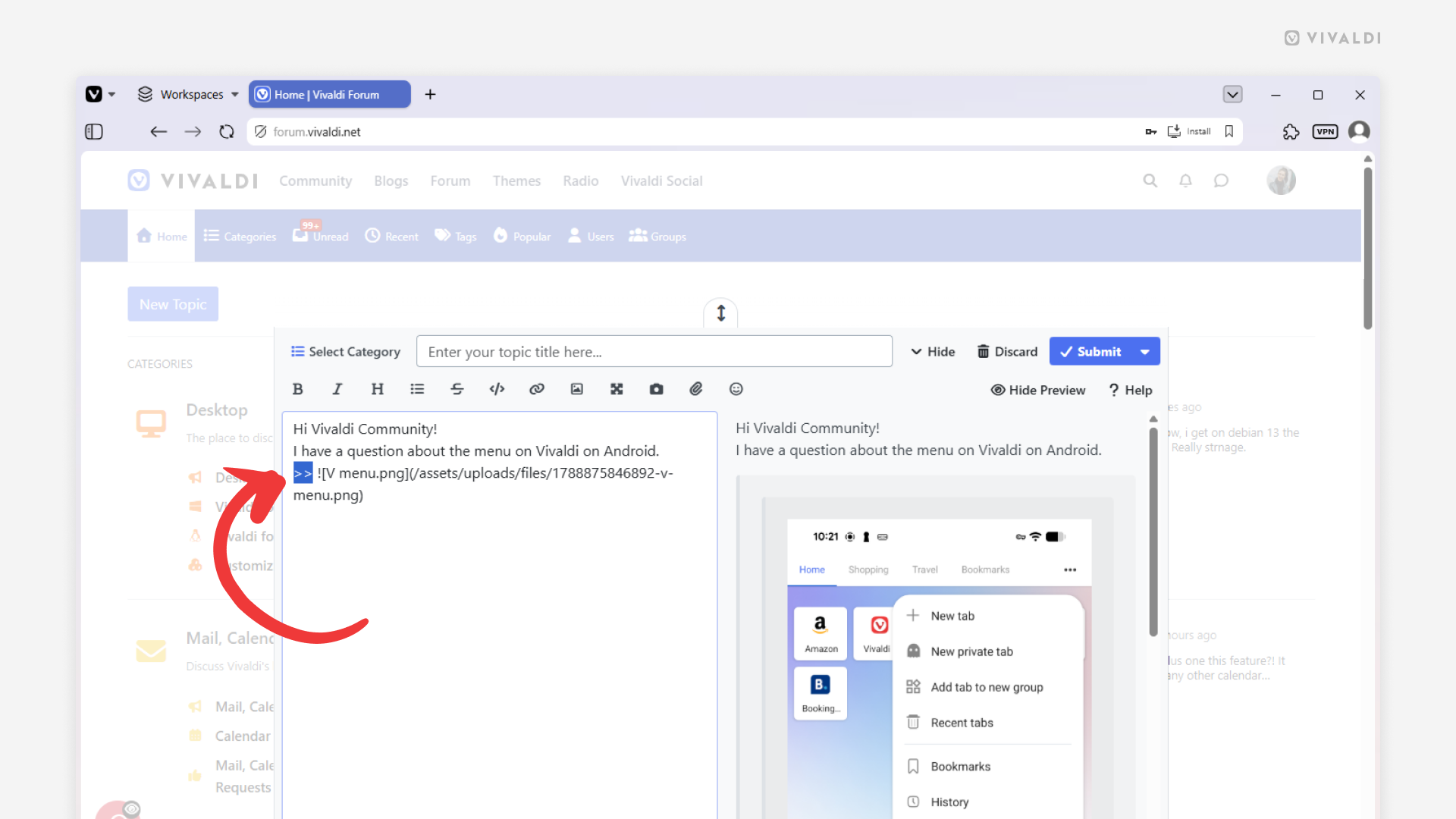Expand the Submit options arrow
The image size is (1456, 819).
(x=1144, y=351)
